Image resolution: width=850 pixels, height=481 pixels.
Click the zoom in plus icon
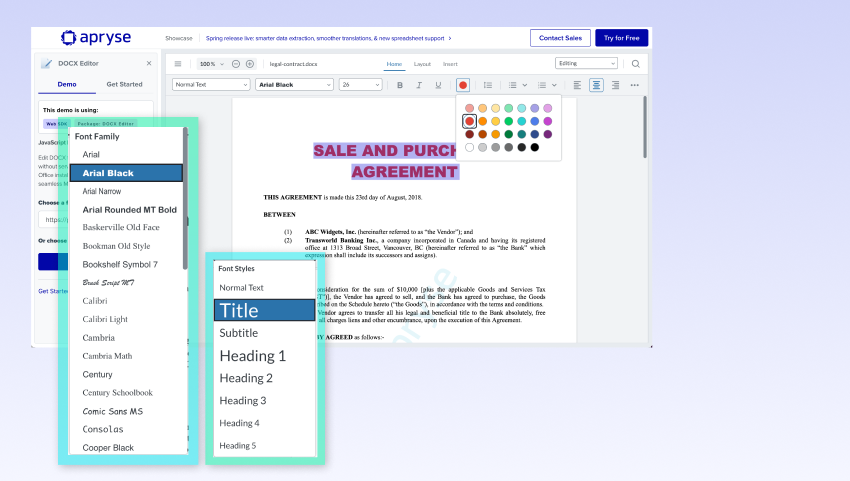pyautogui.click(x=250, y=64)
